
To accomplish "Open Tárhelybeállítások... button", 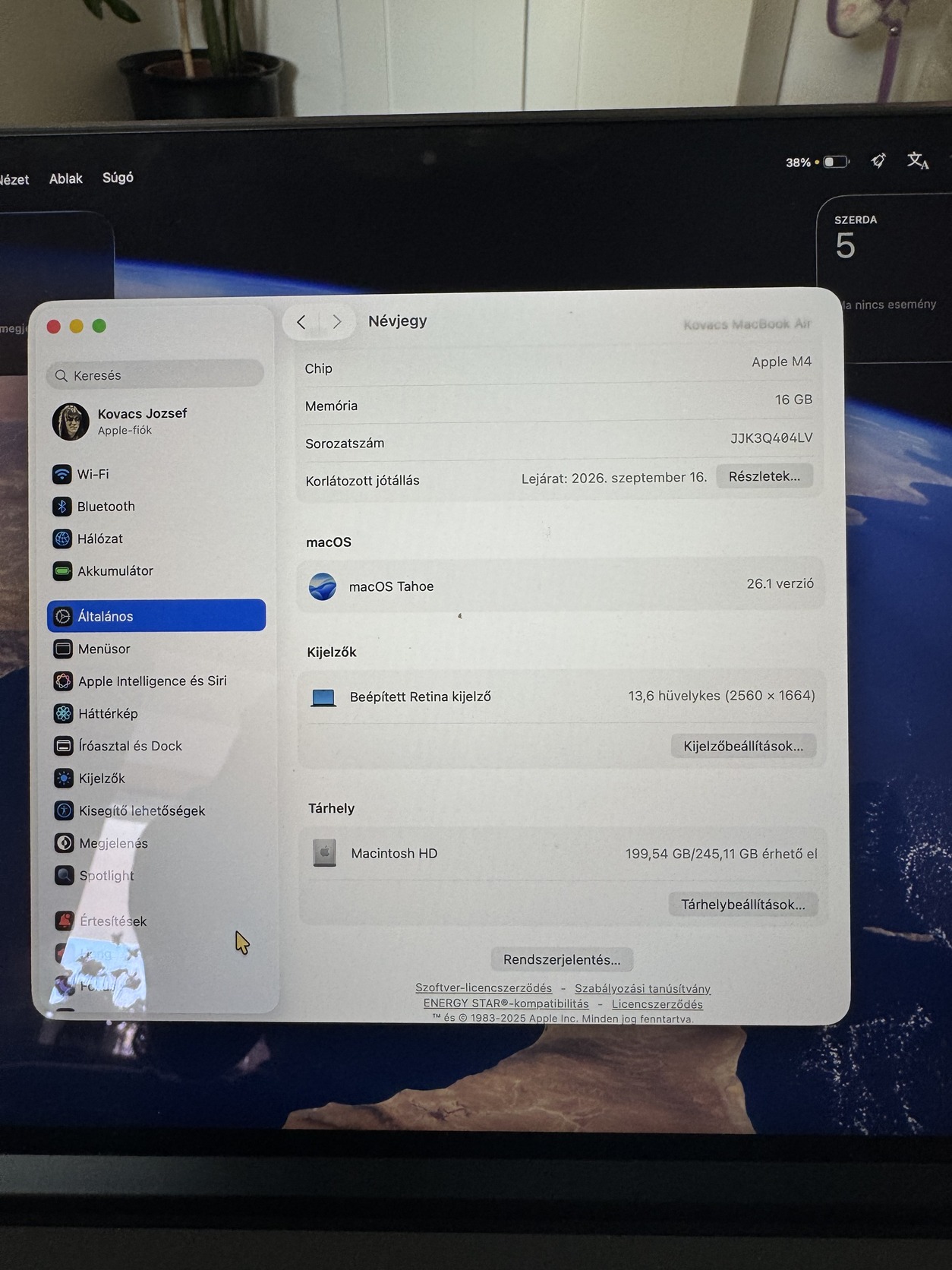I will coord(743,904).
